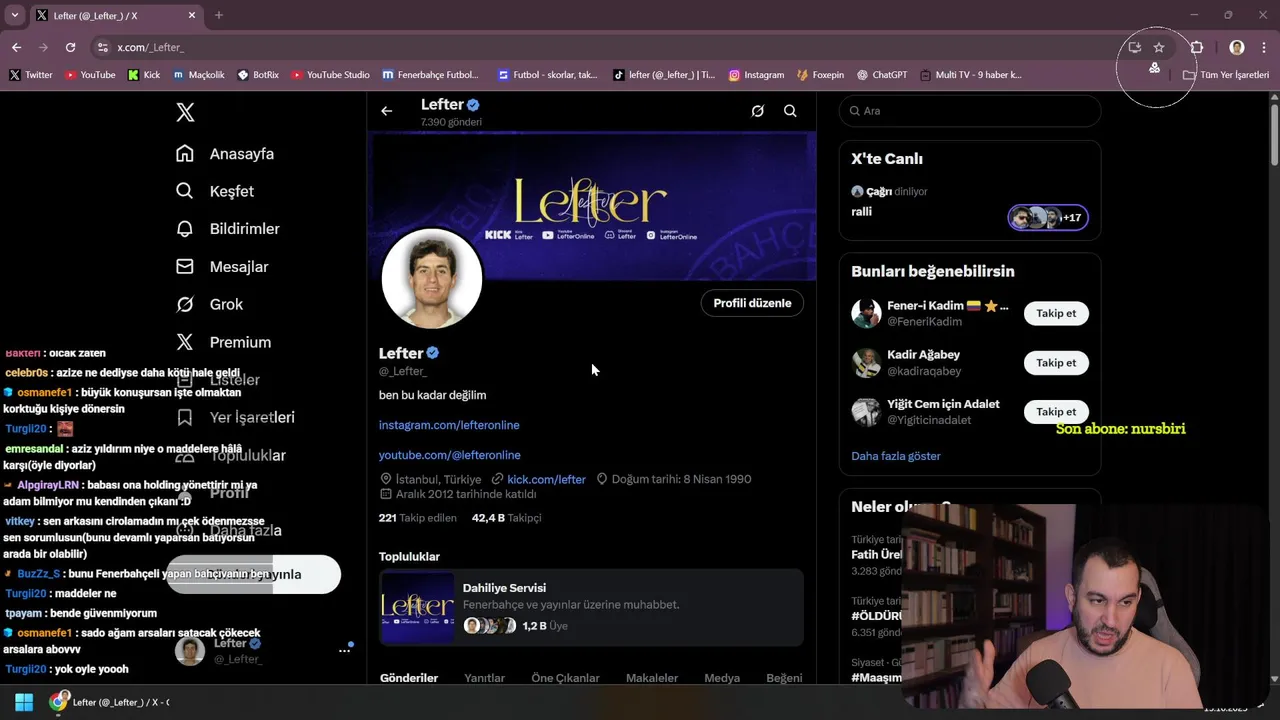The width and height of the screenshot is (1280, 720).
Task: Open Kadir Ağabey profile name
Action: click(923, 355)
